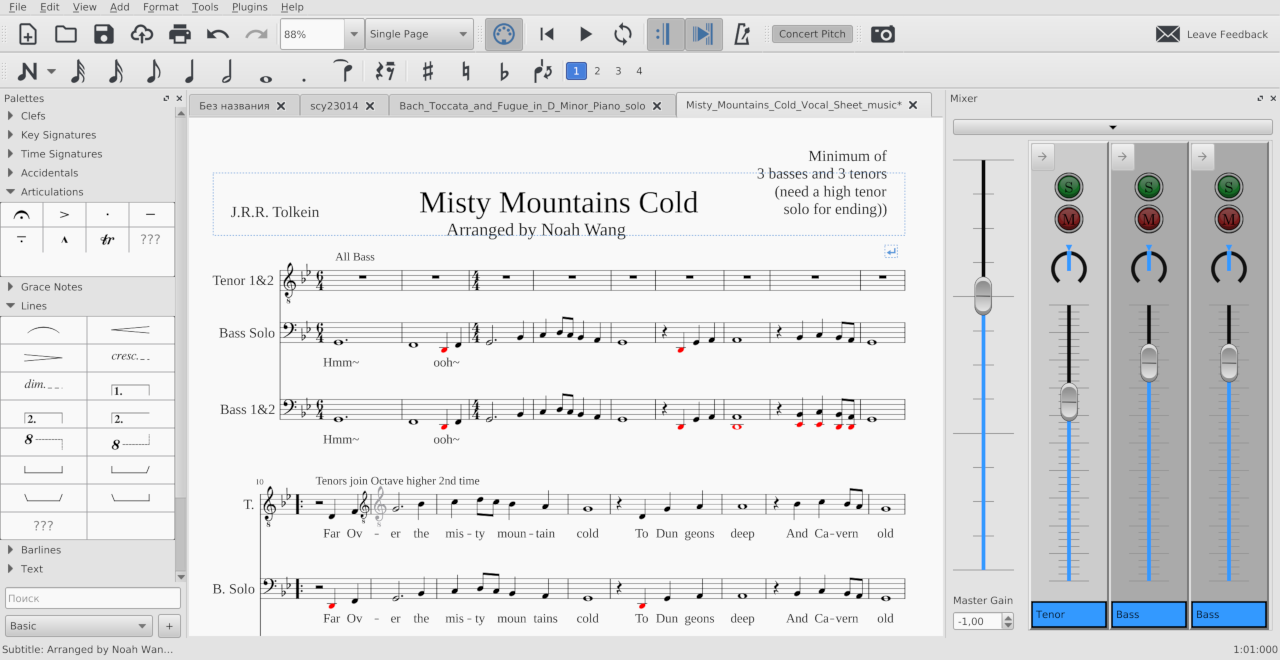Select the whole note duration

[265, 77]
